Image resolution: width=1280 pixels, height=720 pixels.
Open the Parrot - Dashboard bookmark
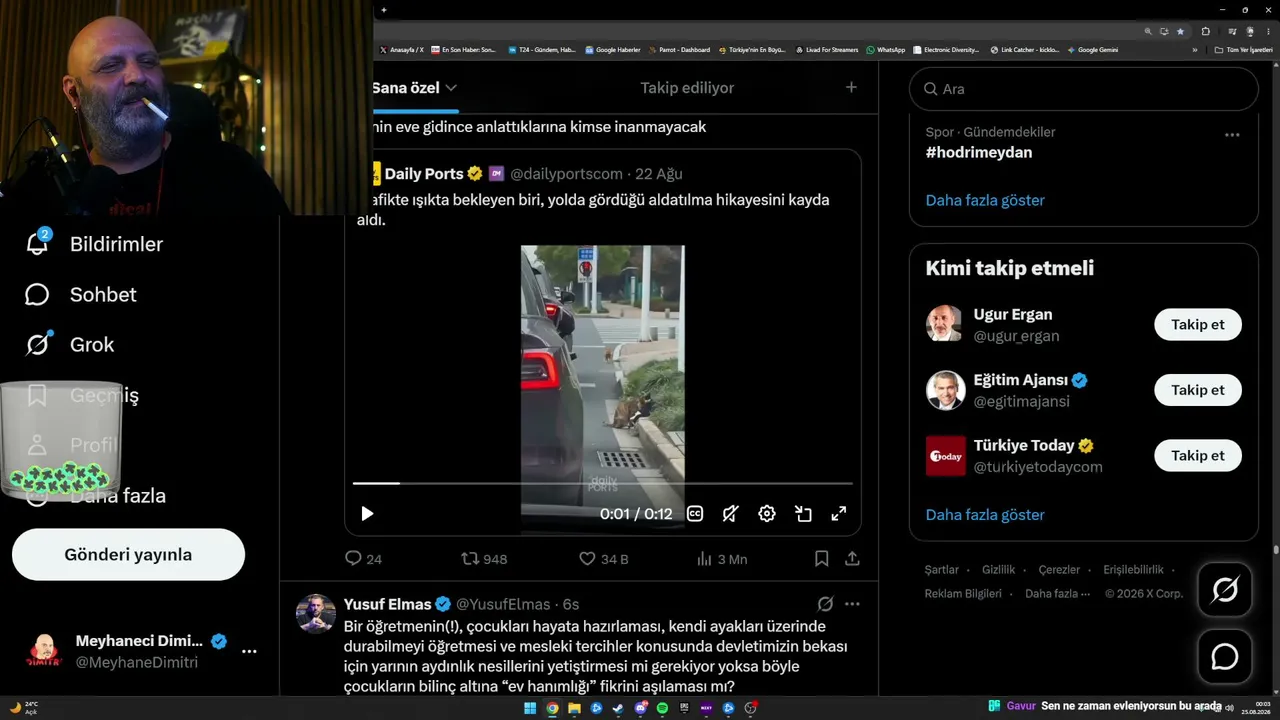tap(680, 50)
